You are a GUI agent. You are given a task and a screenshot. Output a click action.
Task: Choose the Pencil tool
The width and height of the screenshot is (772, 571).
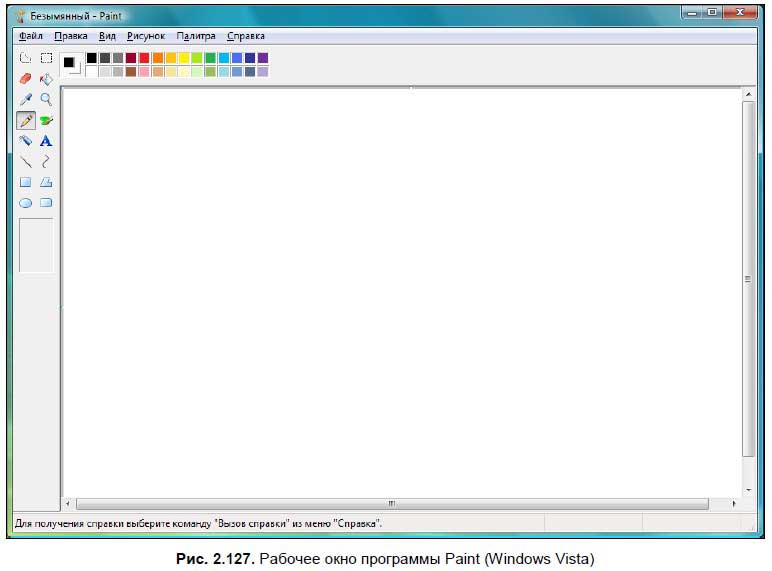26,120
